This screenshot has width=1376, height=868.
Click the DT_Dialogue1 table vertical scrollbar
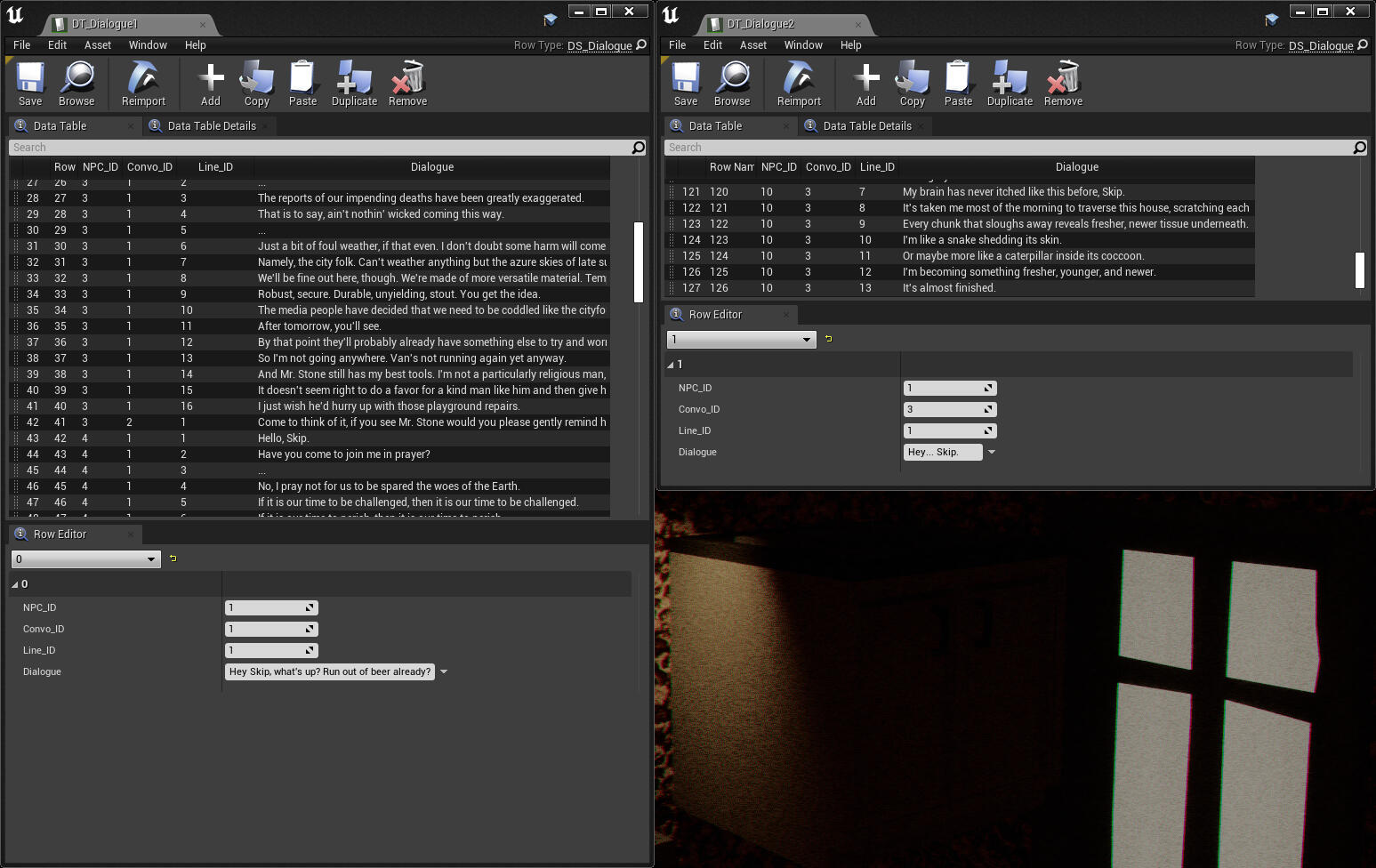point(639,262)
